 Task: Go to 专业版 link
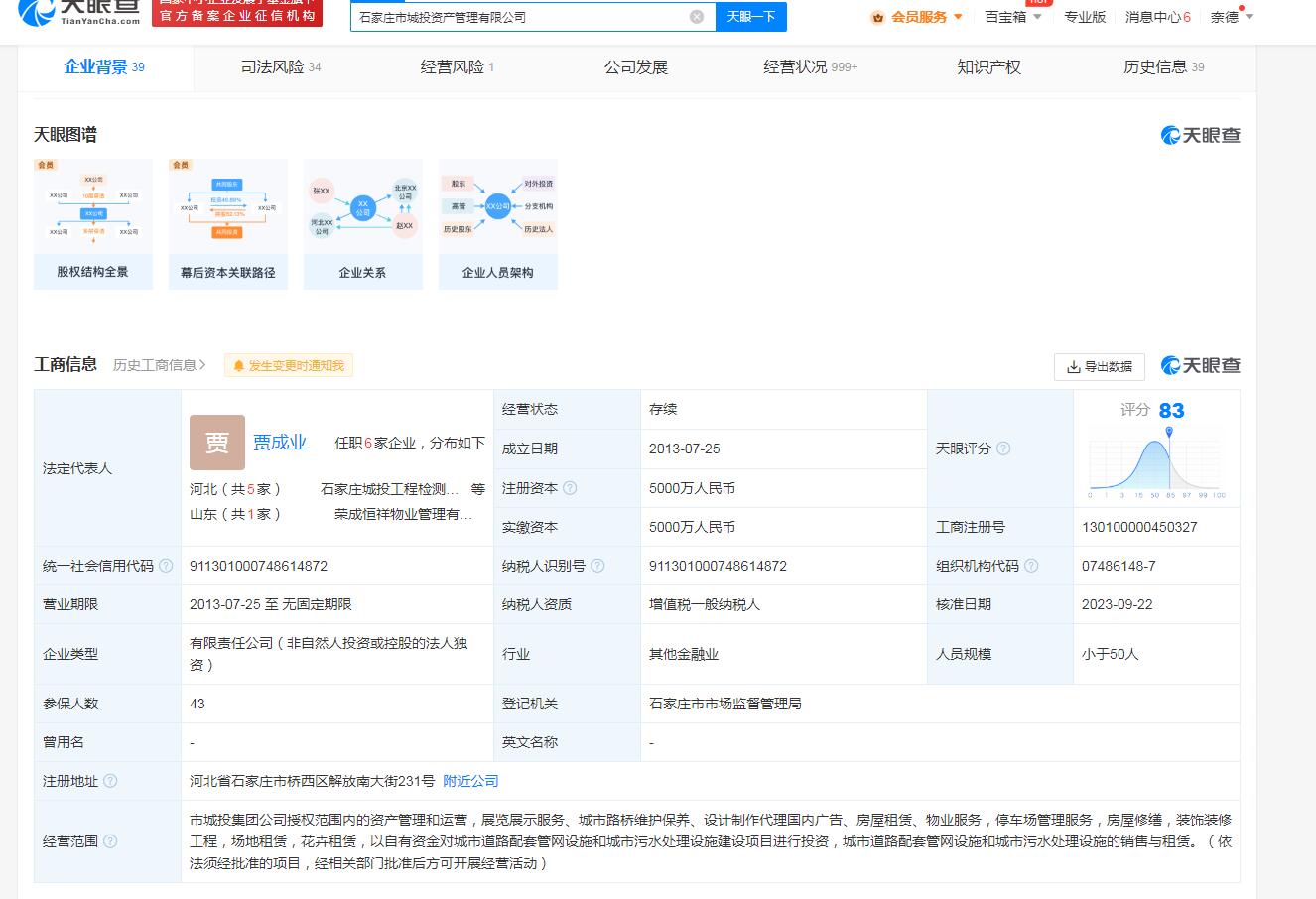[x=1085, y=17]
